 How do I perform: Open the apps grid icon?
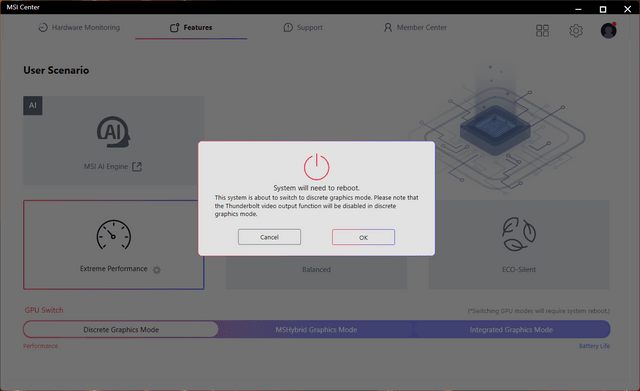click(x=542, y=31)
